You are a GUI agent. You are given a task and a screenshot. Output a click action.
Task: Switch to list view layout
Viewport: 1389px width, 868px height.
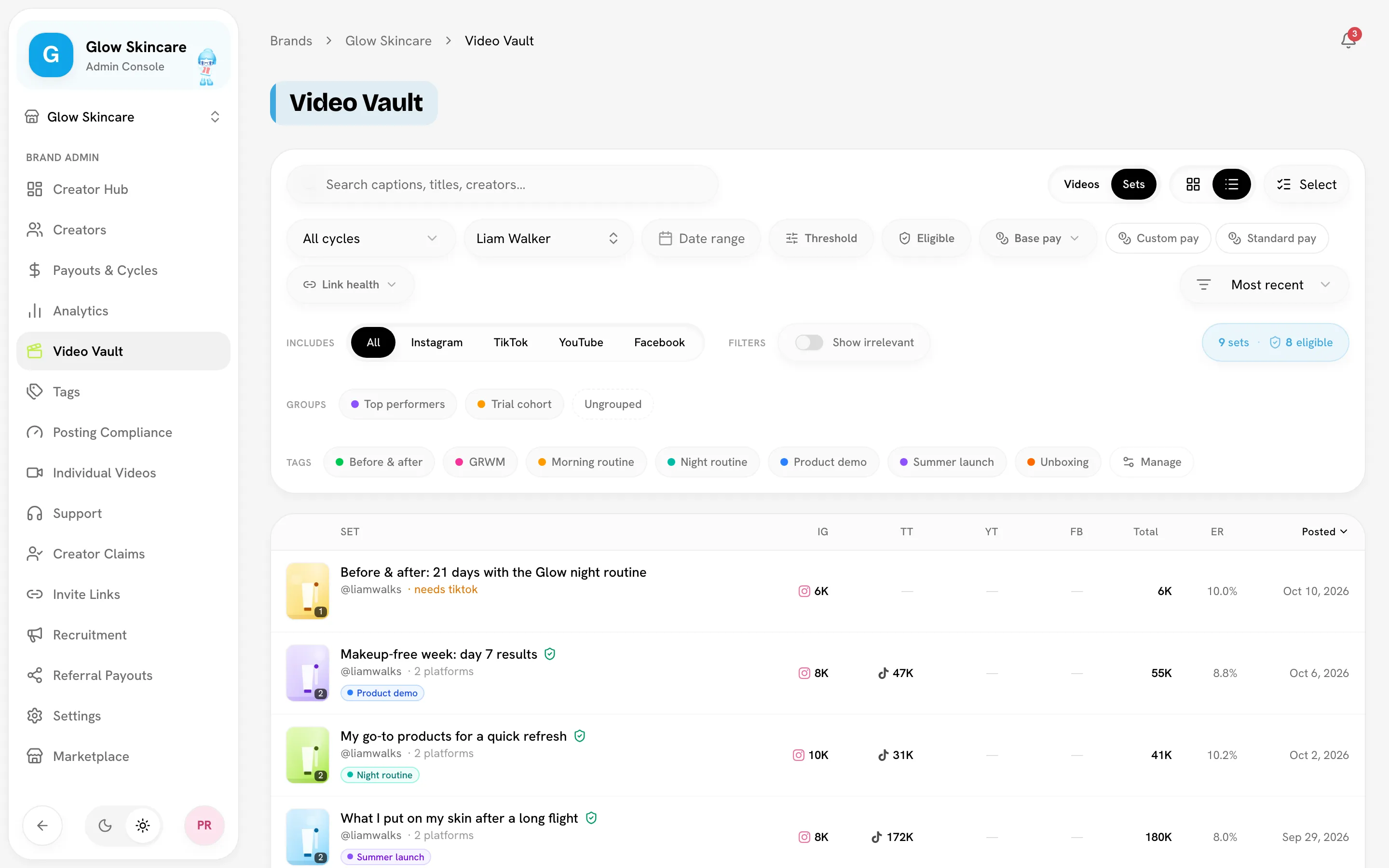1231,184
